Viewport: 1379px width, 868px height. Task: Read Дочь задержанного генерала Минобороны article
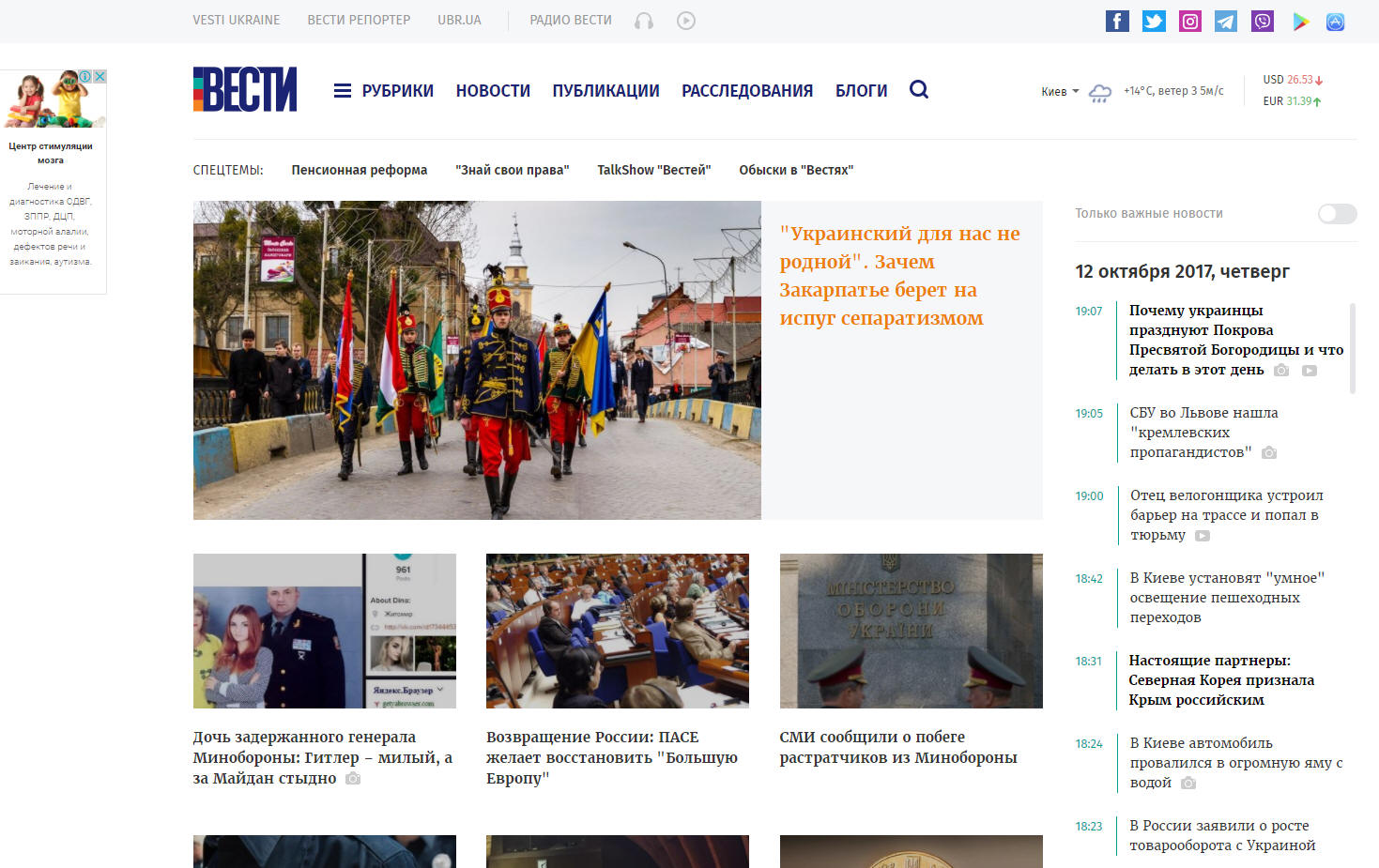click(x=323, y=757)
